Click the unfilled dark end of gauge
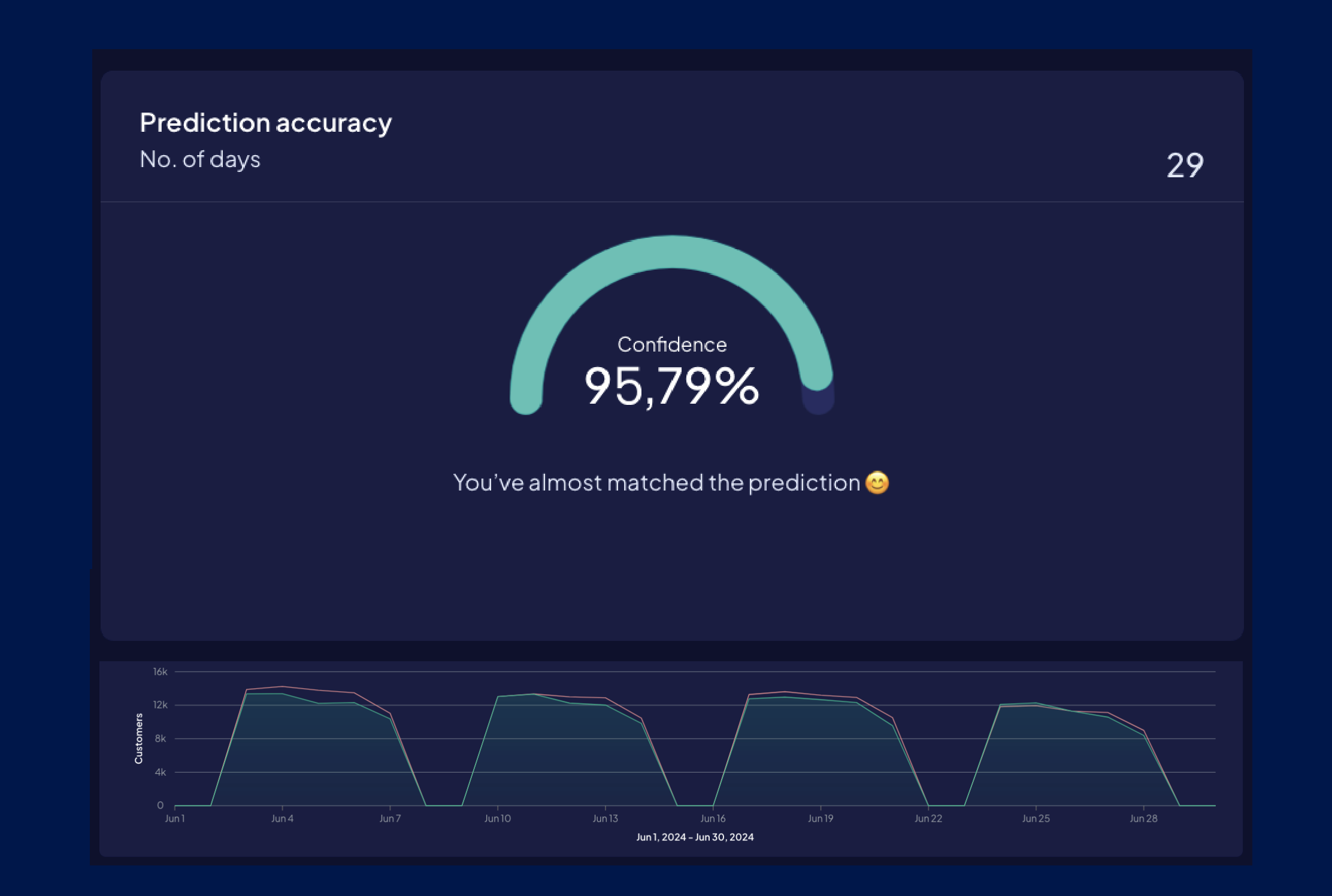The image size is (1332, 896). click(819, 402)
